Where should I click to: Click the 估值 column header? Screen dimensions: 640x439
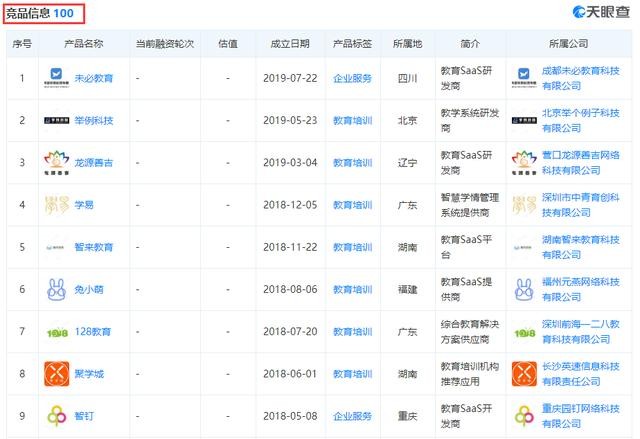228,44
